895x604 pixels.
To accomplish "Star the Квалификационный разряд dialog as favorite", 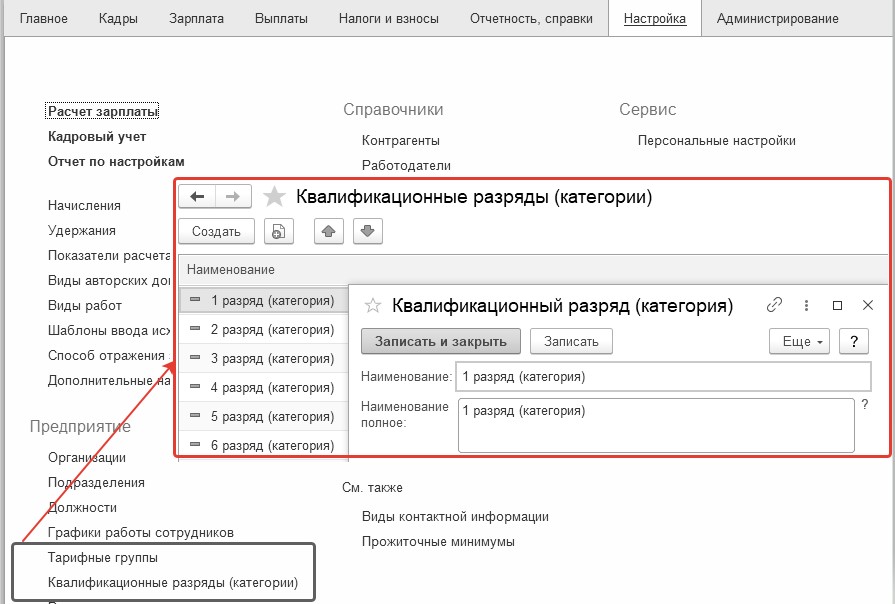I will coord(373,306).
